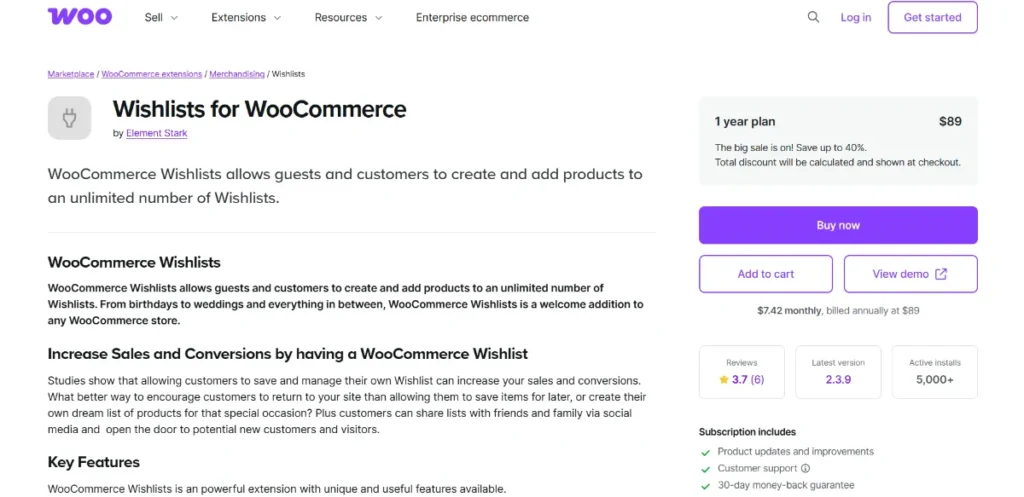Go to Marketplace breadcrumb
Image resolution: width=1024 pixels, height=497 pixels.
coord(70,74)
